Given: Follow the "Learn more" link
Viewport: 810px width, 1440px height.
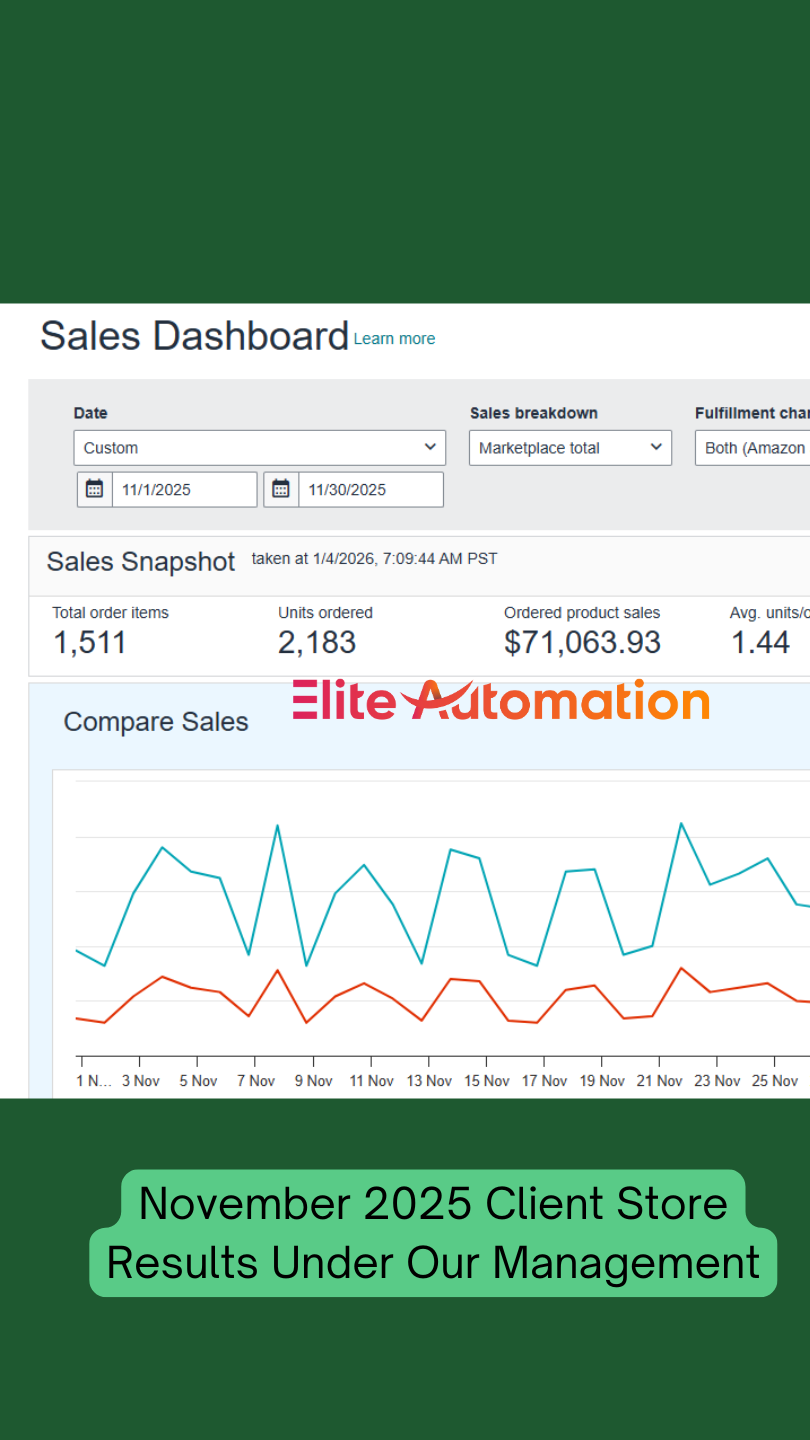Looking at the screenshot, I should [x=394, y=339].
